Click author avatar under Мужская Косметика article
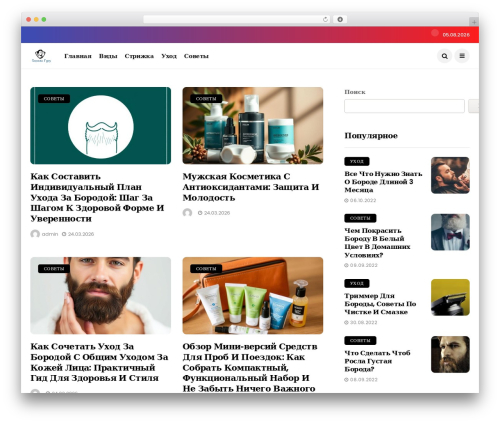 [x=187, y=213]
